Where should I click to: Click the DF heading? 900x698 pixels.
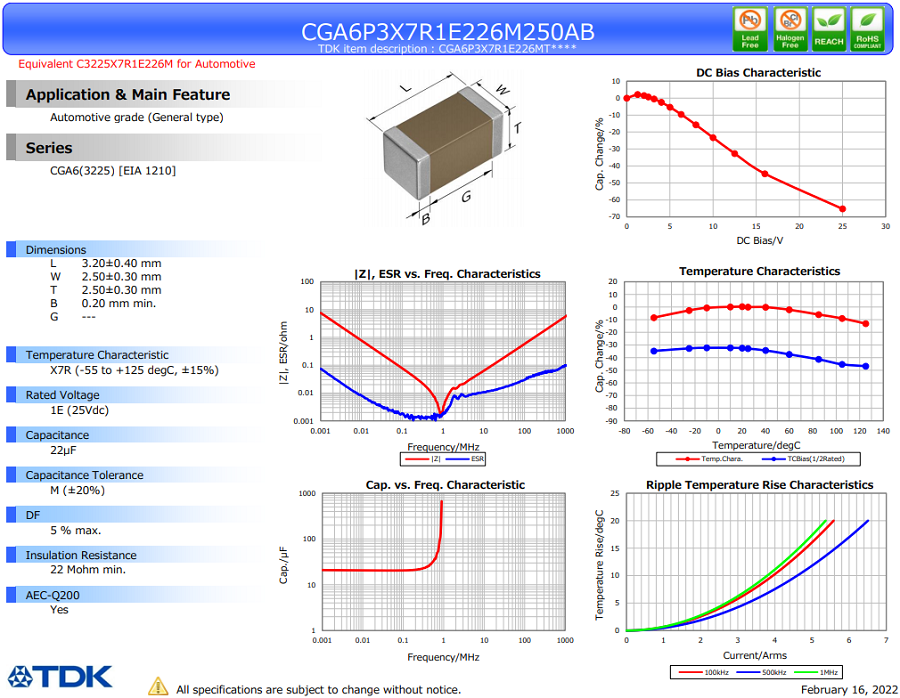[x=33, y=515]
